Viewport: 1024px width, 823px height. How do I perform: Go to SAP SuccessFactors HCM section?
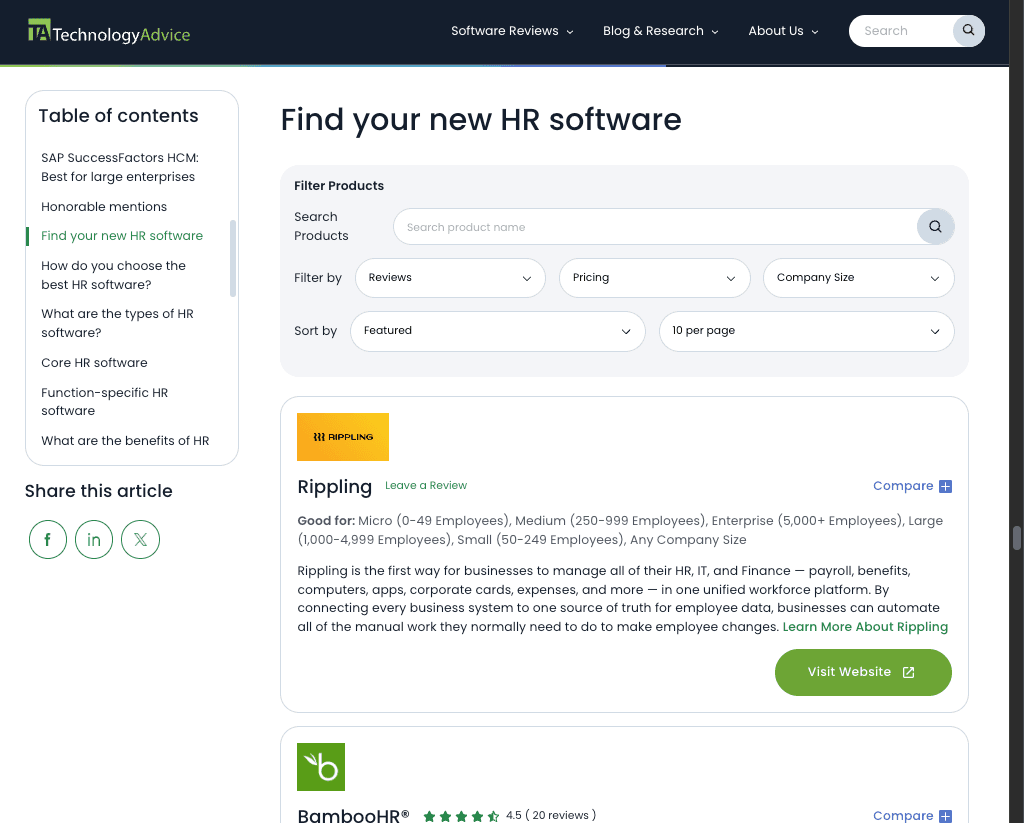[120, 167]
